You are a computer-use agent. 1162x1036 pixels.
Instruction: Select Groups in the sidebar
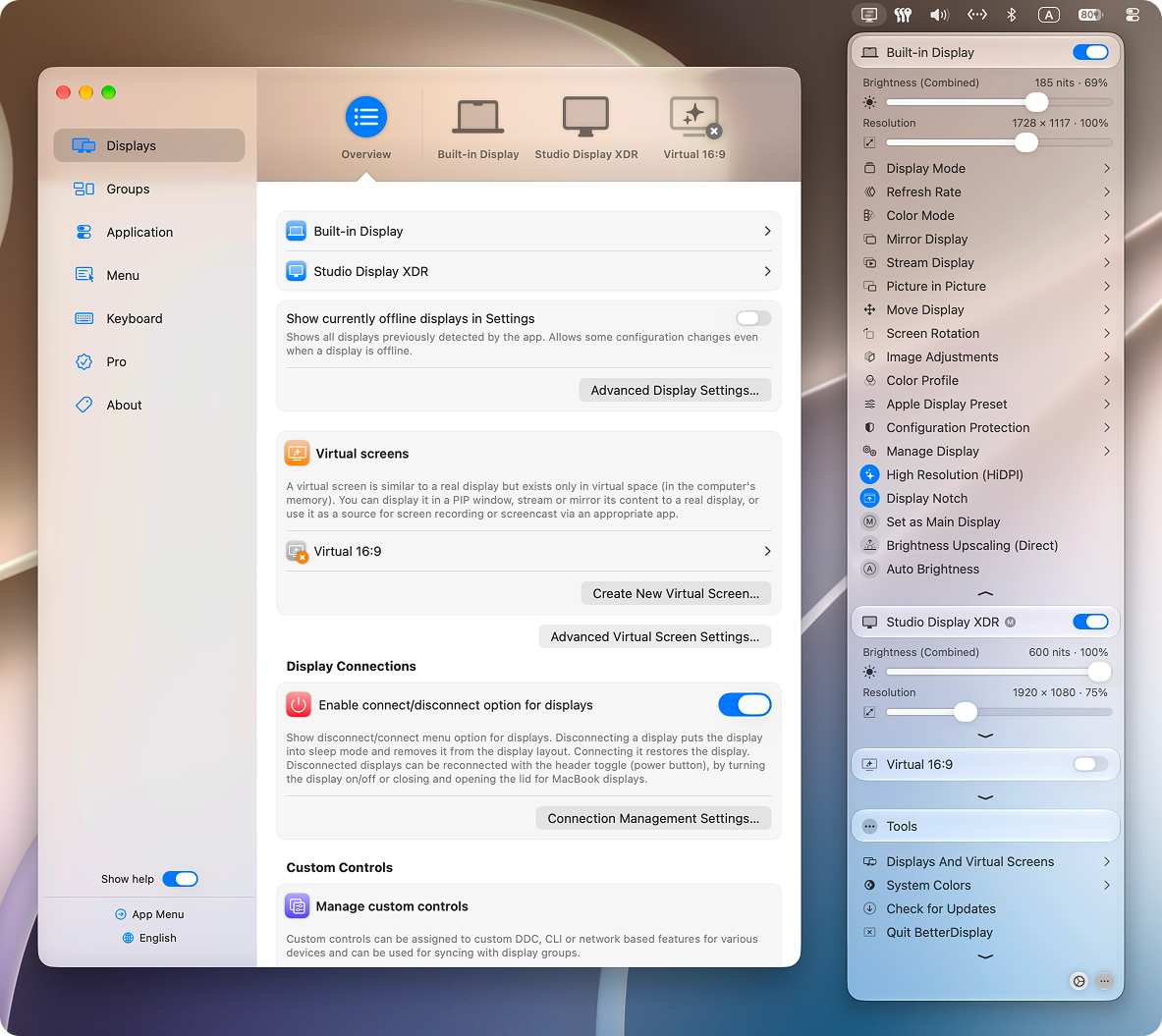[x=149, y=189]
